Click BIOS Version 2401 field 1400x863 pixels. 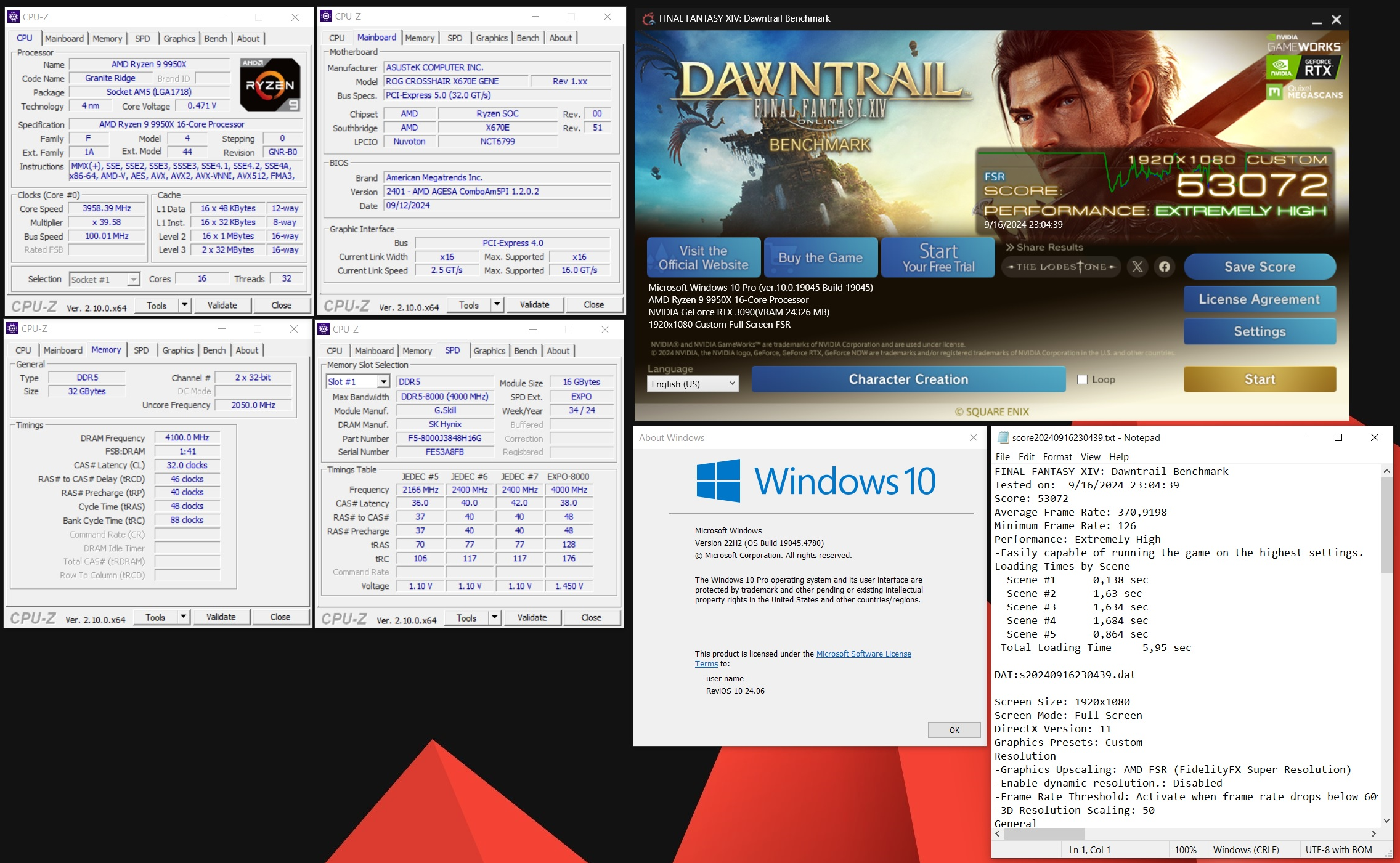tap(497, 191)
